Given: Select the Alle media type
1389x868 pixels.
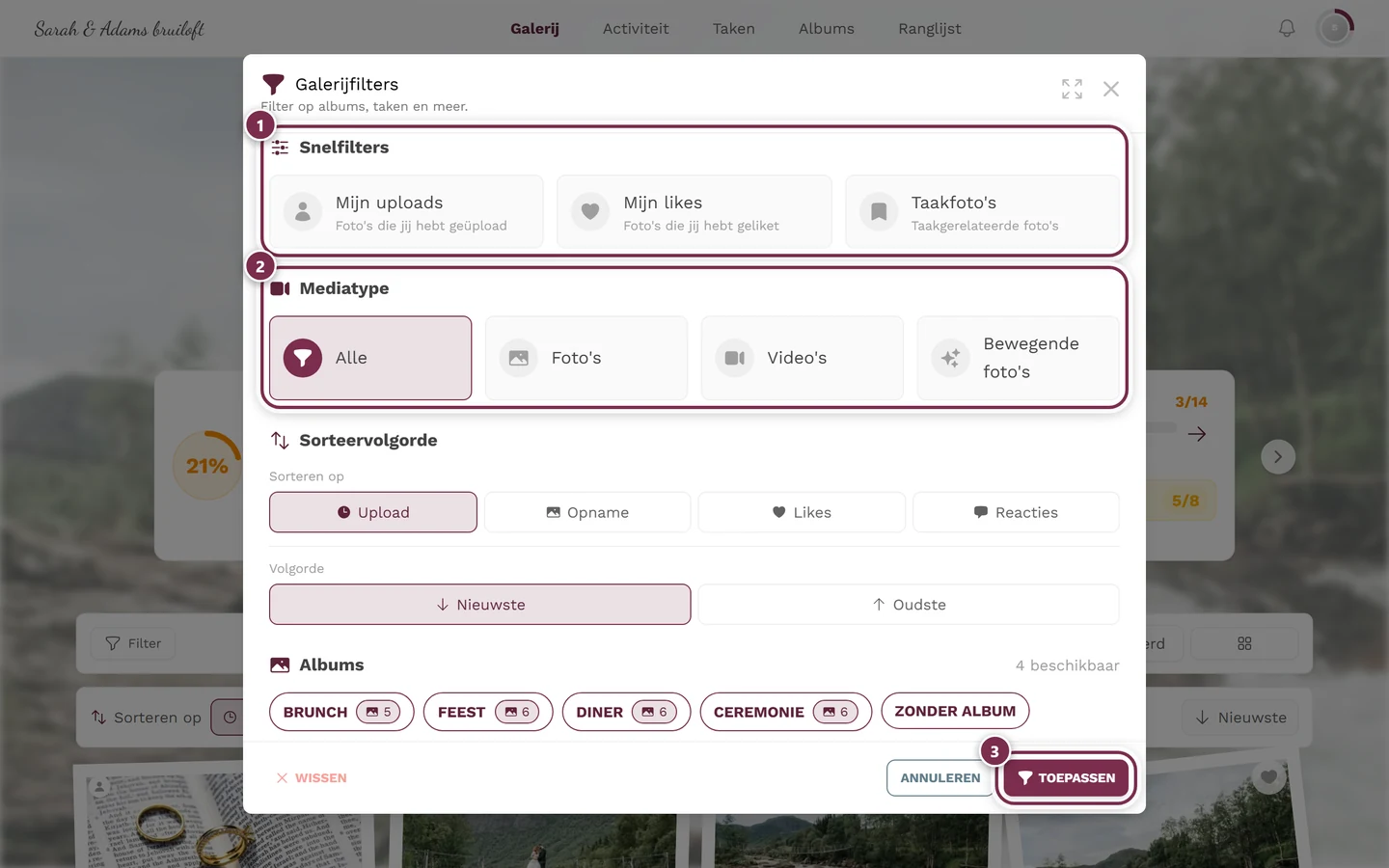Looking at the screenshot, I should tap(370, 358).
